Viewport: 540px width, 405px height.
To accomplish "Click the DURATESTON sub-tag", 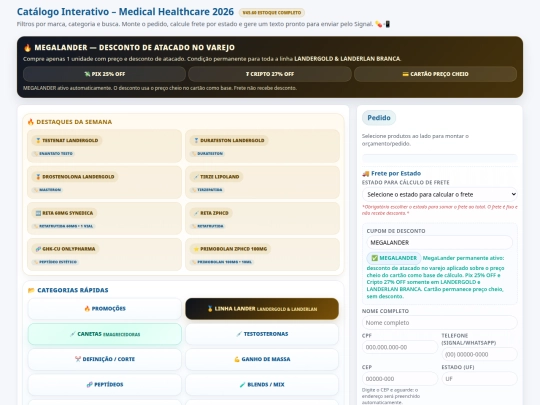I will [x=207, y=154].
